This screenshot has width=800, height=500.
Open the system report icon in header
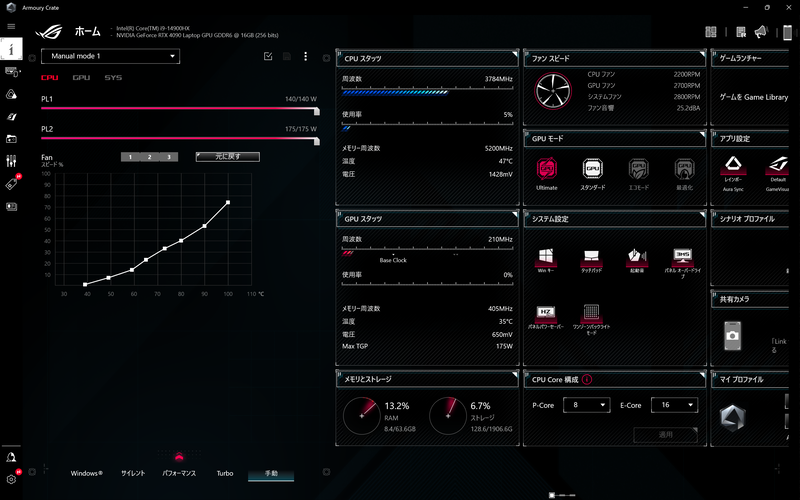click(x=741, y=32)
